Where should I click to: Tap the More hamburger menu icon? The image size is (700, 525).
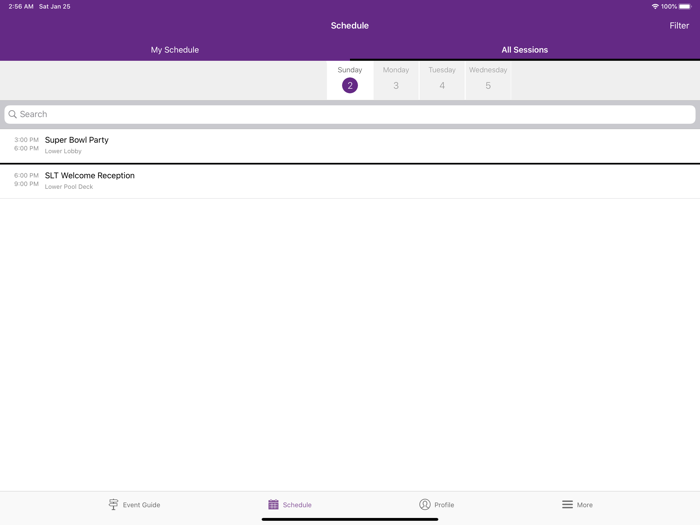click(x=567, y=504)
